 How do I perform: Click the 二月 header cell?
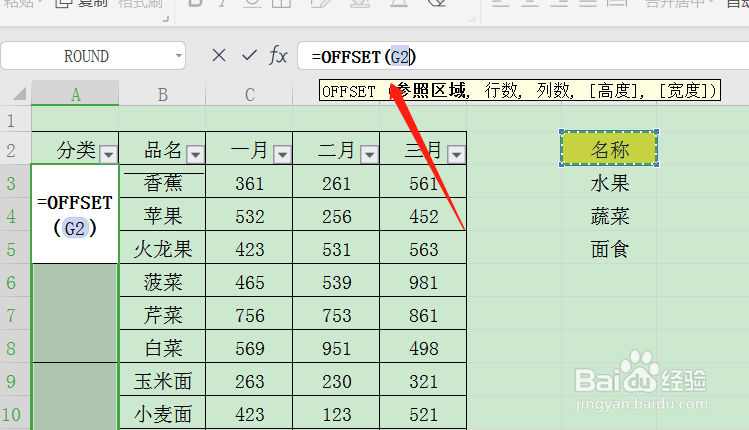tap(336, 149)
